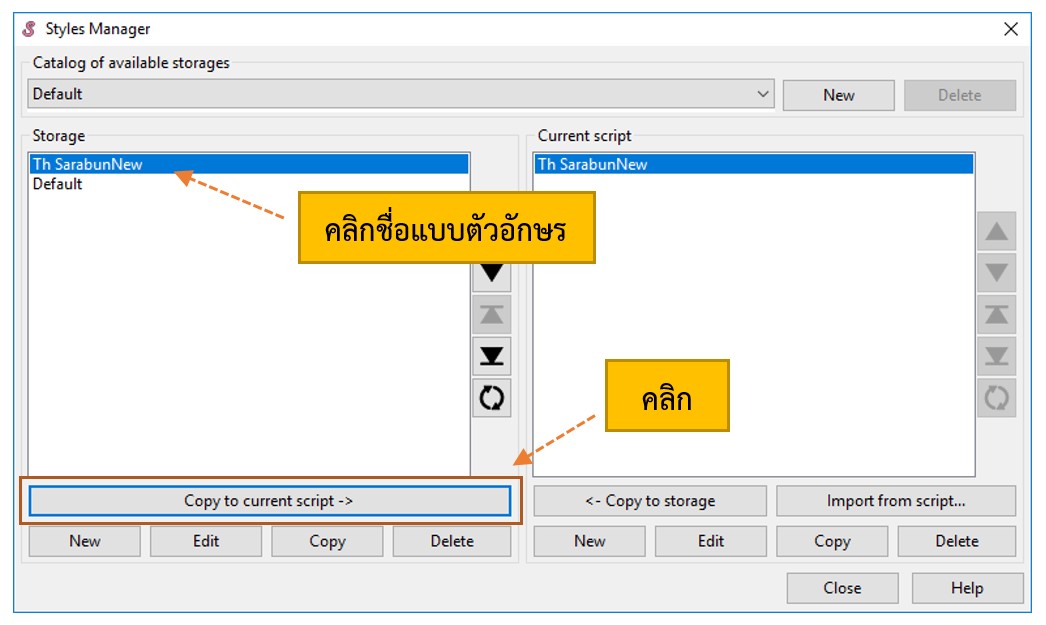Image resolution: width=1046 pixels, height=625 pixels.
Task: Click move up arrow for current script
Action: click(x=997, y=232)
